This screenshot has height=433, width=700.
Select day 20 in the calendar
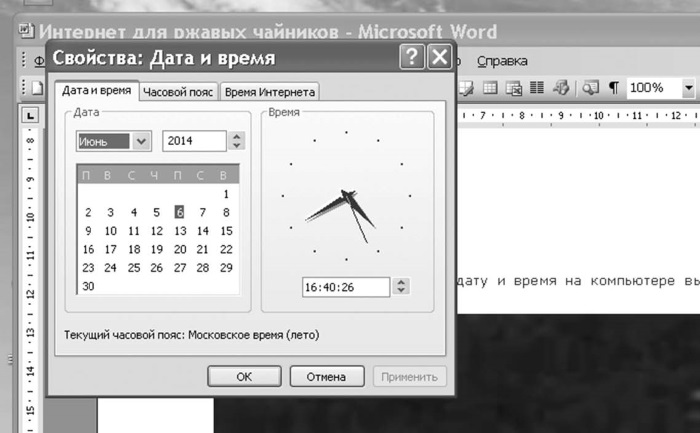[x=180, y=249]
